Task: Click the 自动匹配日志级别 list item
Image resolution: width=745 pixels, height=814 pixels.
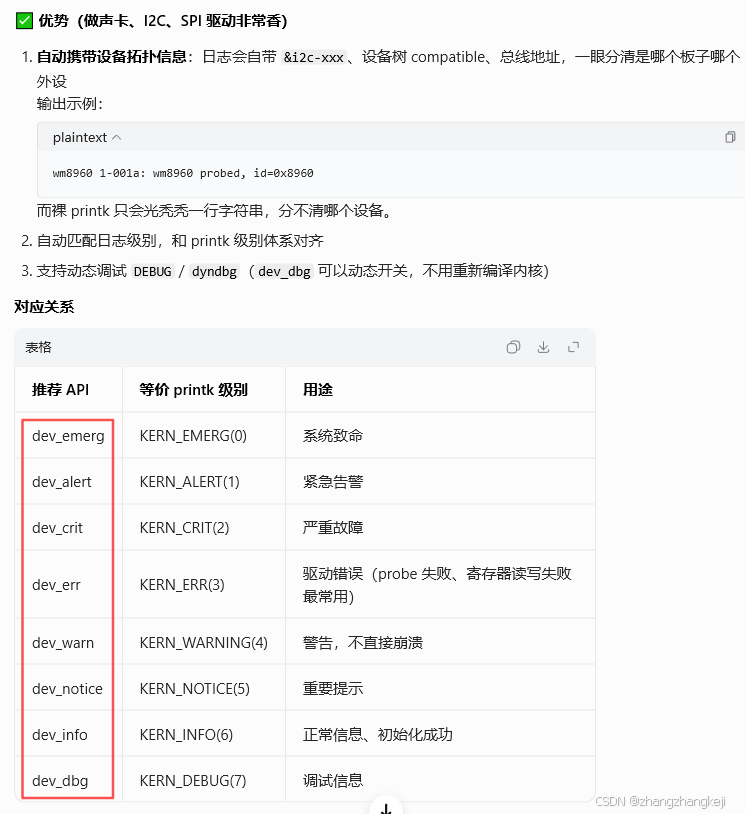Action: point(180,241)
